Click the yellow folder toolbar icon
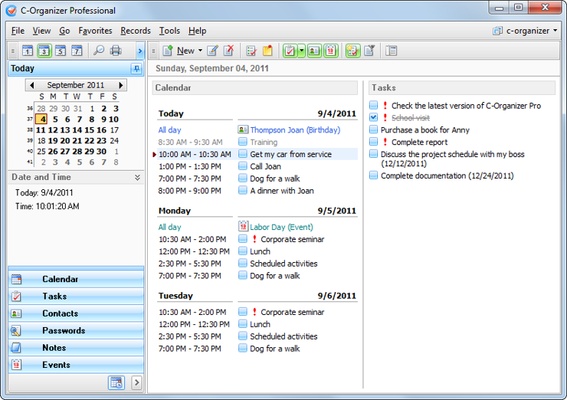 click(268, 51)
